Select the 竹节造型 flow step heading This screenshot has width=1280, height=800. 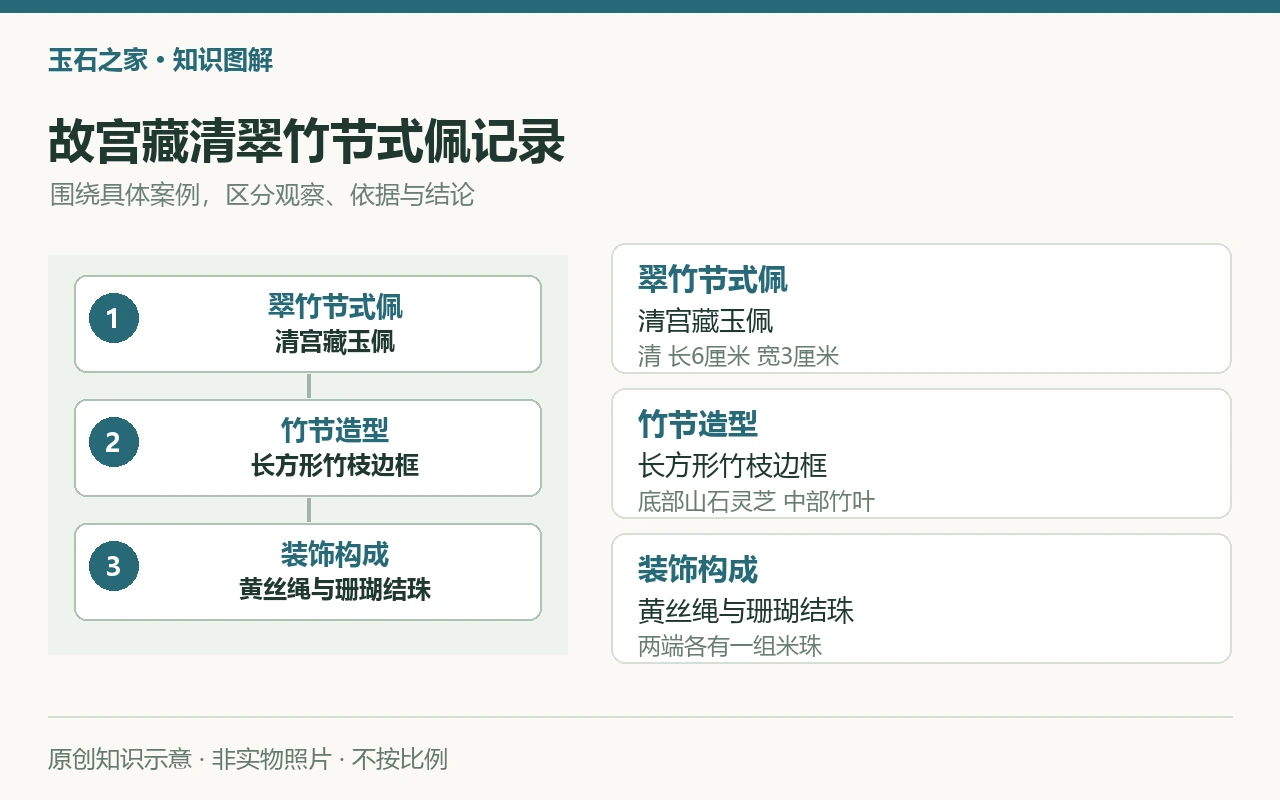click(335, 430)
